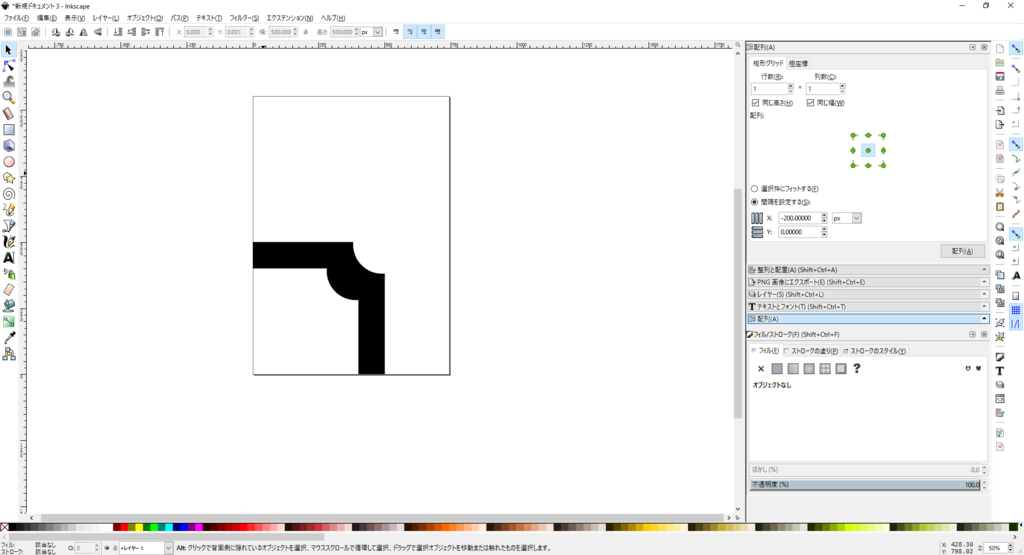Open the オブジェクト(O) menu
This screenshot has width=1024, height=555.
[x=144, y=18]
